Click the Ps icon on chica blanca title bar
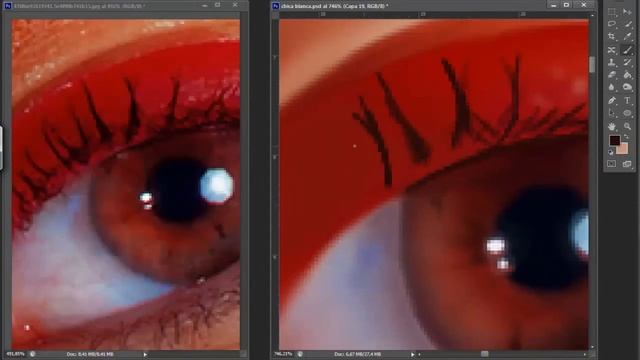The height and width of the screenshot is (360, 640). coord(276,6)
